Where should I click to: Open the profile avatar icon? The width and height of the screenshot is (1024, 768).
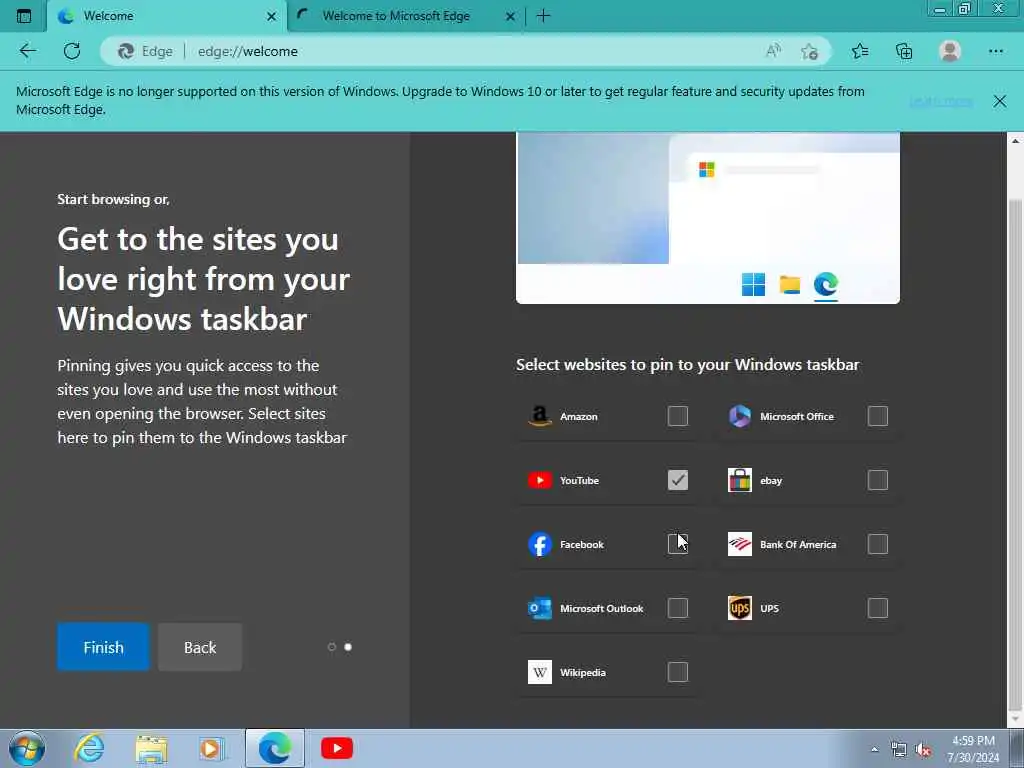coord(950,51)
